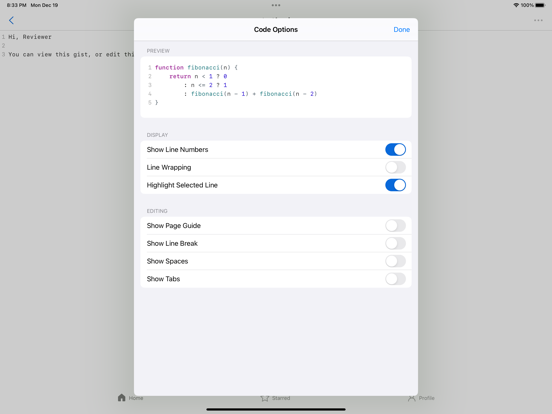
Task: Enable Show Line Break switch
Action: (395, 243)
